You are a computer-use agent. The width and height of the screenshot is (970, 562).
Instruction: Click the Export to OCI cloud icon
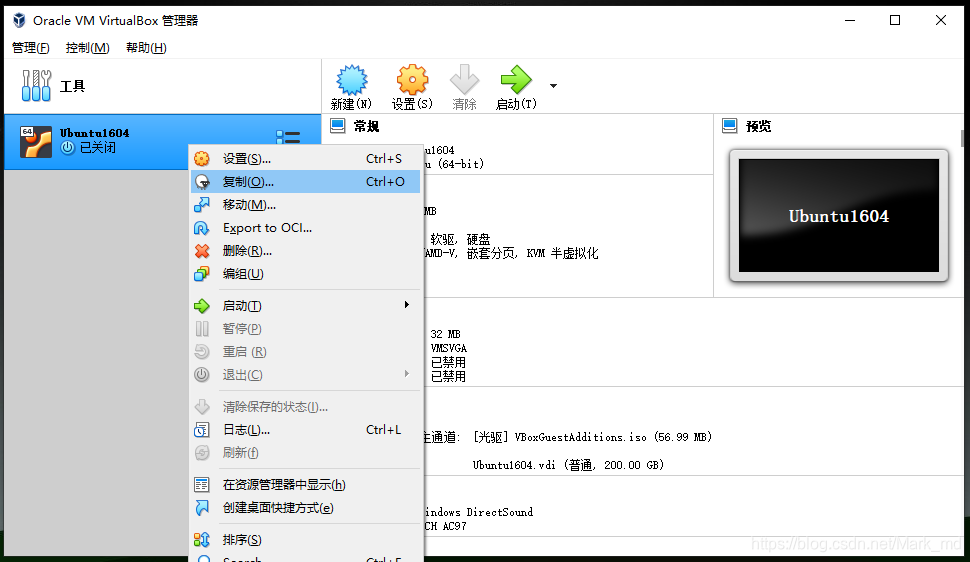coord(202,228)
